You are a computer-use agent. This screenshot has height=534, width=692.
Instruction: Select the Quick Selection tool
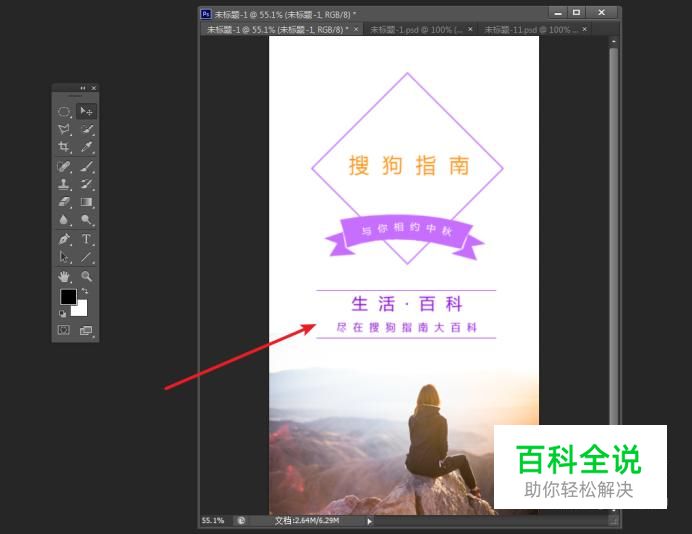point(86,129)
